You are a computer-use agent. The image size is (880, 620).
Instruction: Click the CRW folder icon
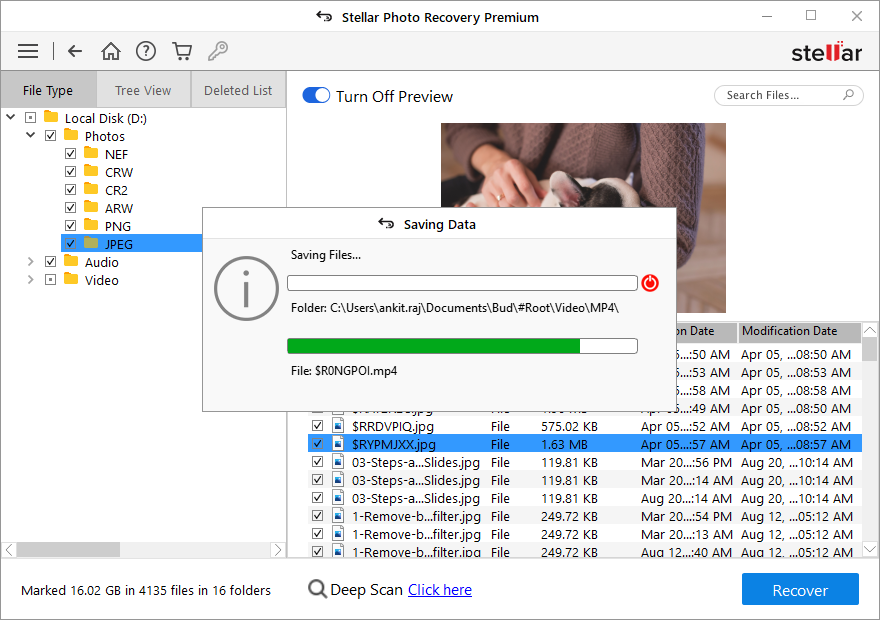(x=91, y=171)
